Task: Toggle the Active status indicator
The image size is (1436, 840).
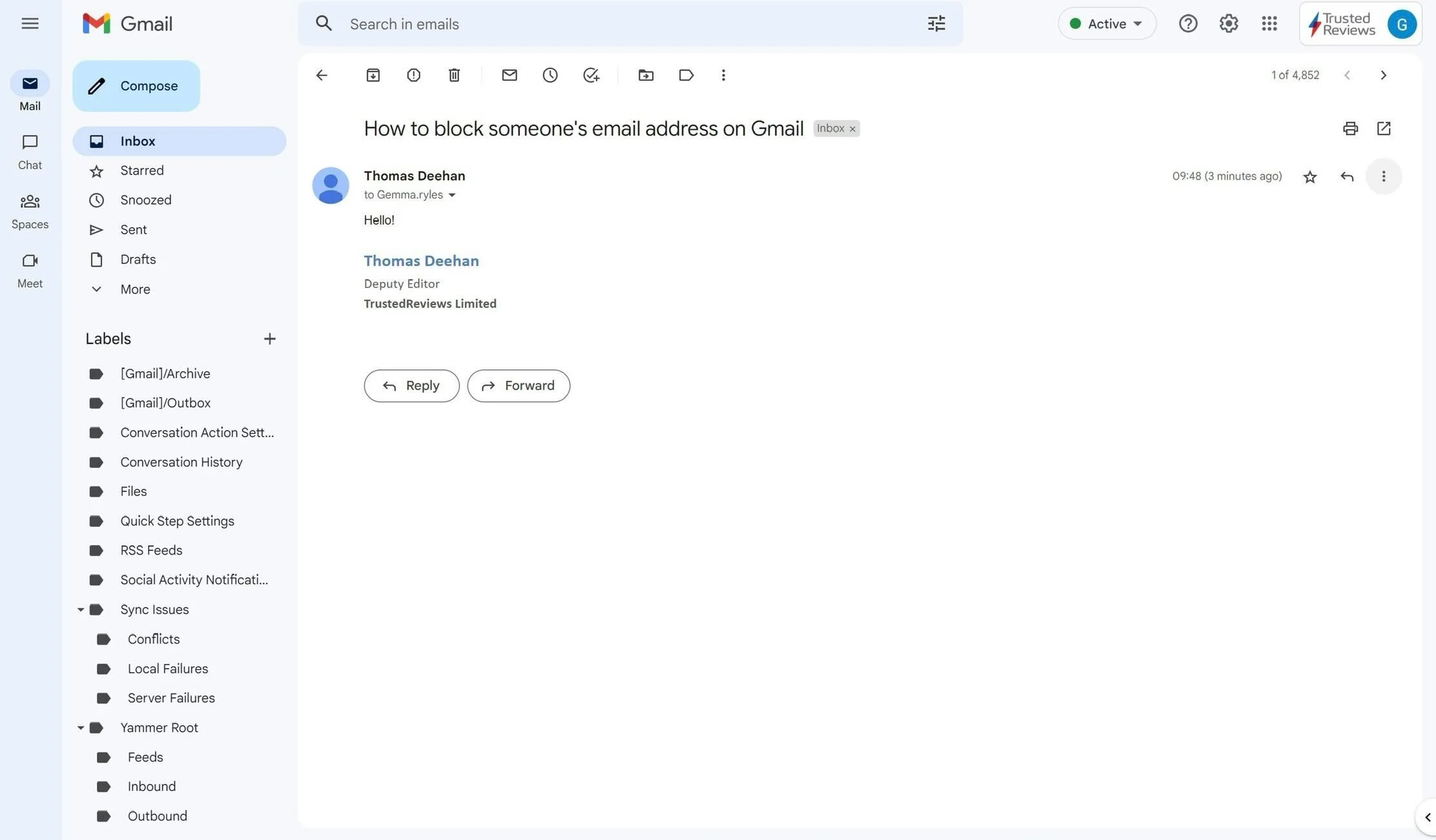Action: [1107, 23]
